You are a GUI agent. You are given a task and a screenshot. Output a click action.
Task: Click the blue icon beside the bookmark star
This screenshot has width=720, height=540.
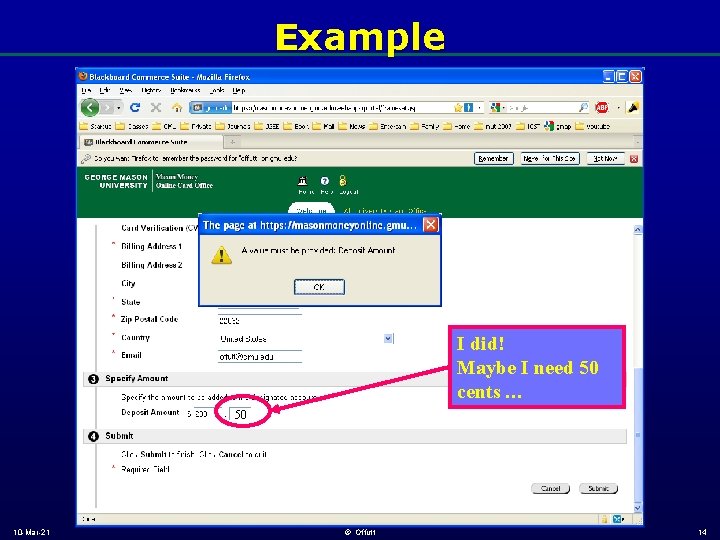pyautogui.click(x=468, y=107)
